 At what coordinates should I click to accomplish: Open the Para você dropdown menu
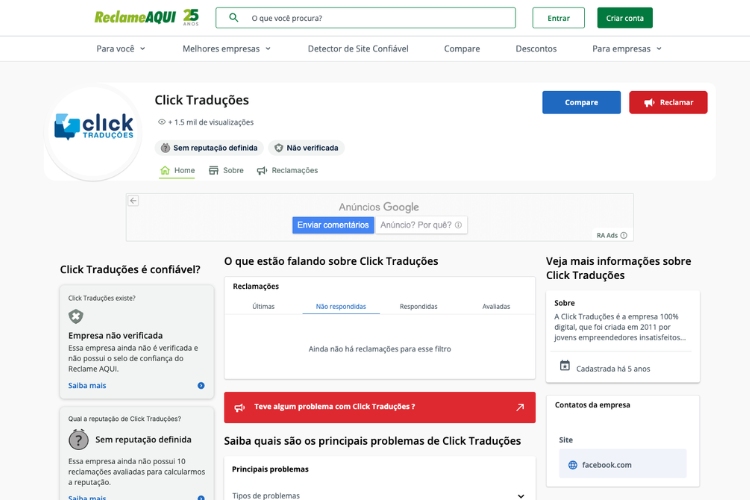click(121, 49)
